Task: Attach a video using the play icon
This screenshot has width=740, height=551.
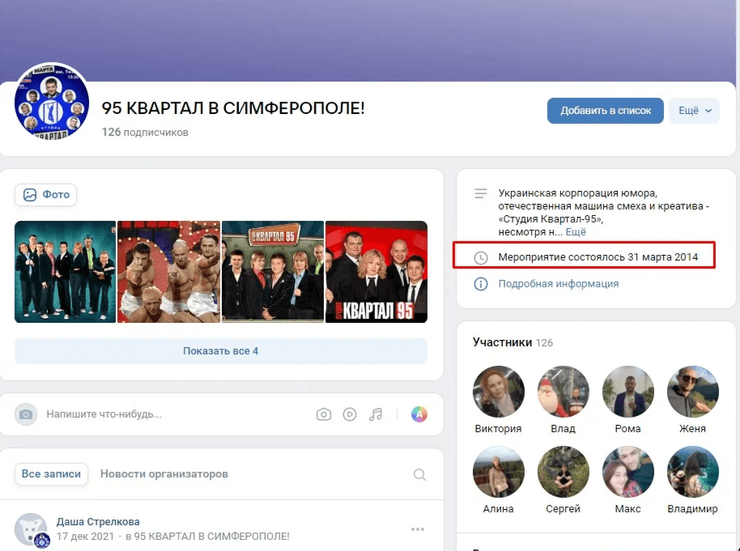Action: (349, 414)
